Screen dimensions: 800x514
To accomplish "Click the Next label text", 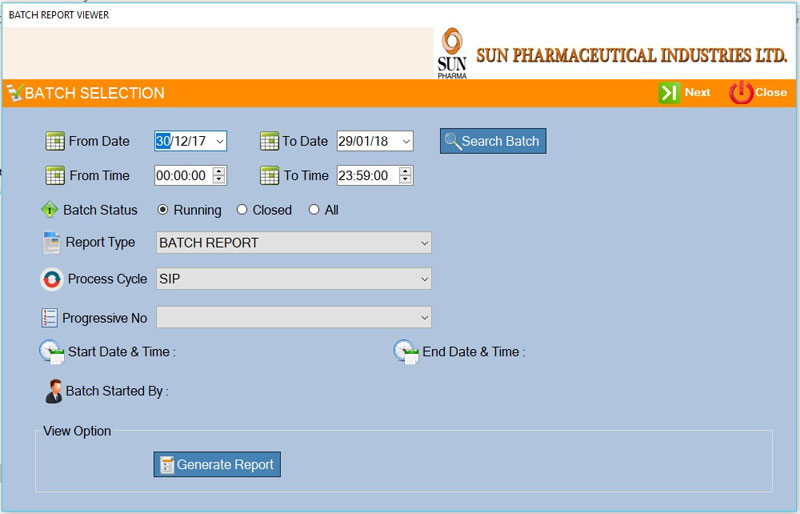I will 697,92.
